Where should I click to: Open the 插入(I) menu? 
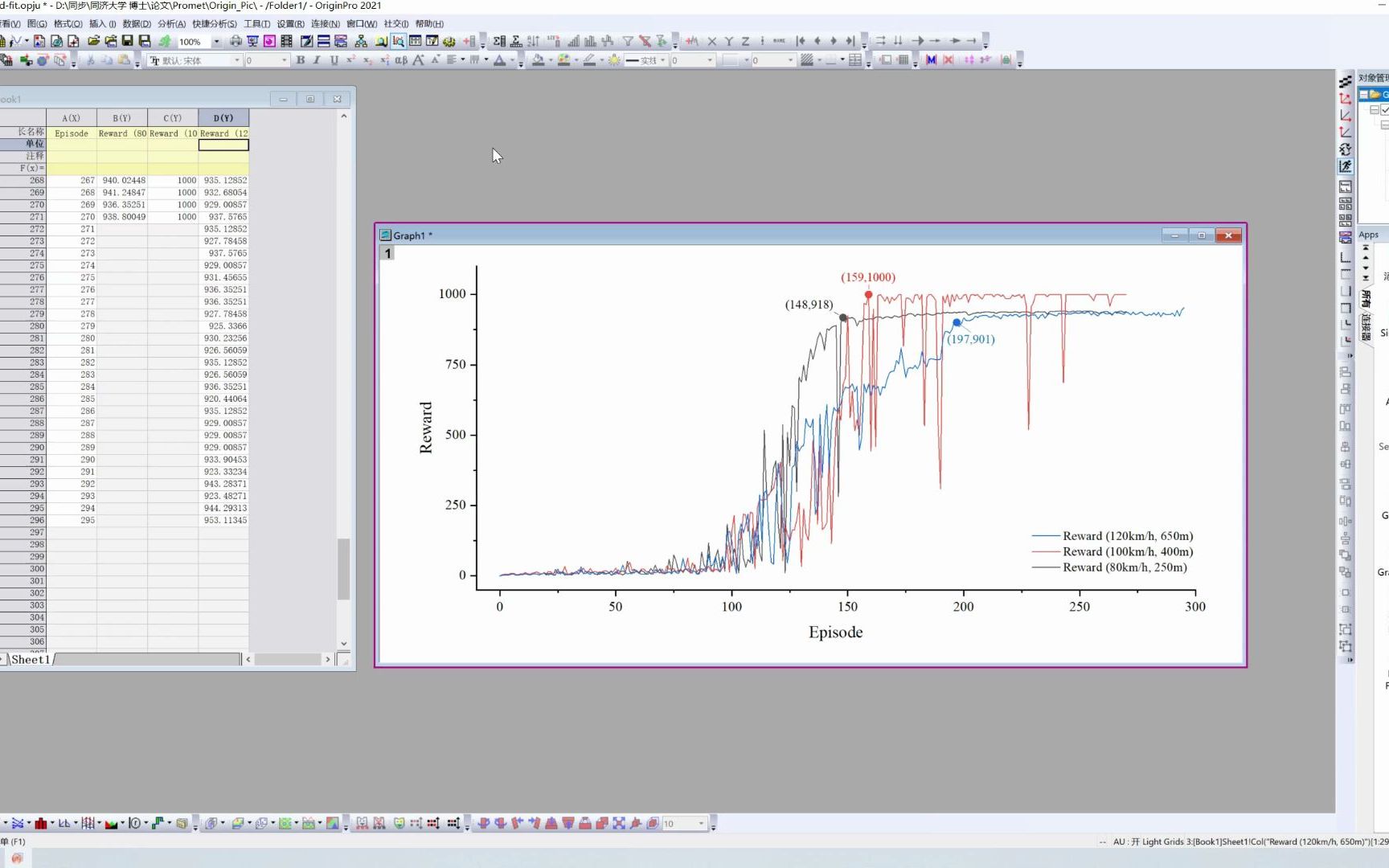click(x=102, y=24)
